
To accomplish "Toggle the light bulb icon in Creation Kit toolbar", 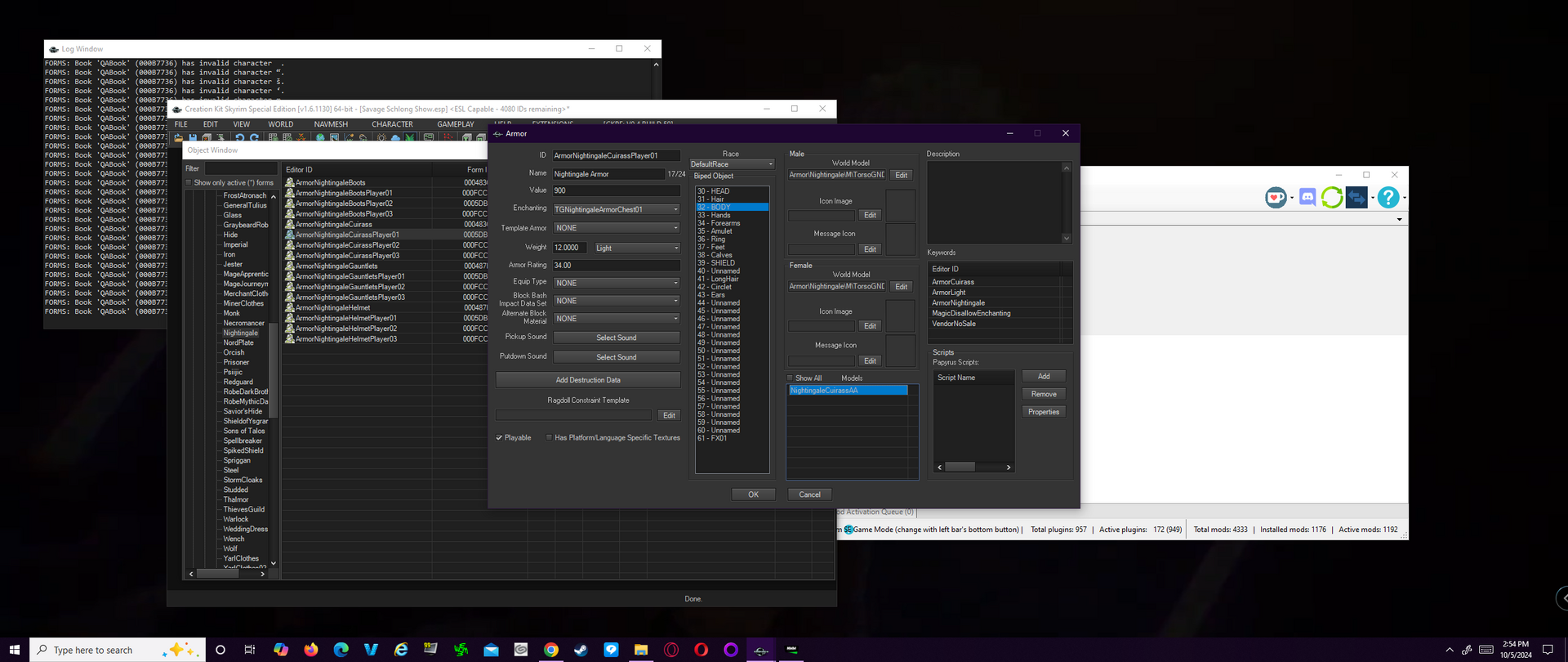I will (381, 137).
